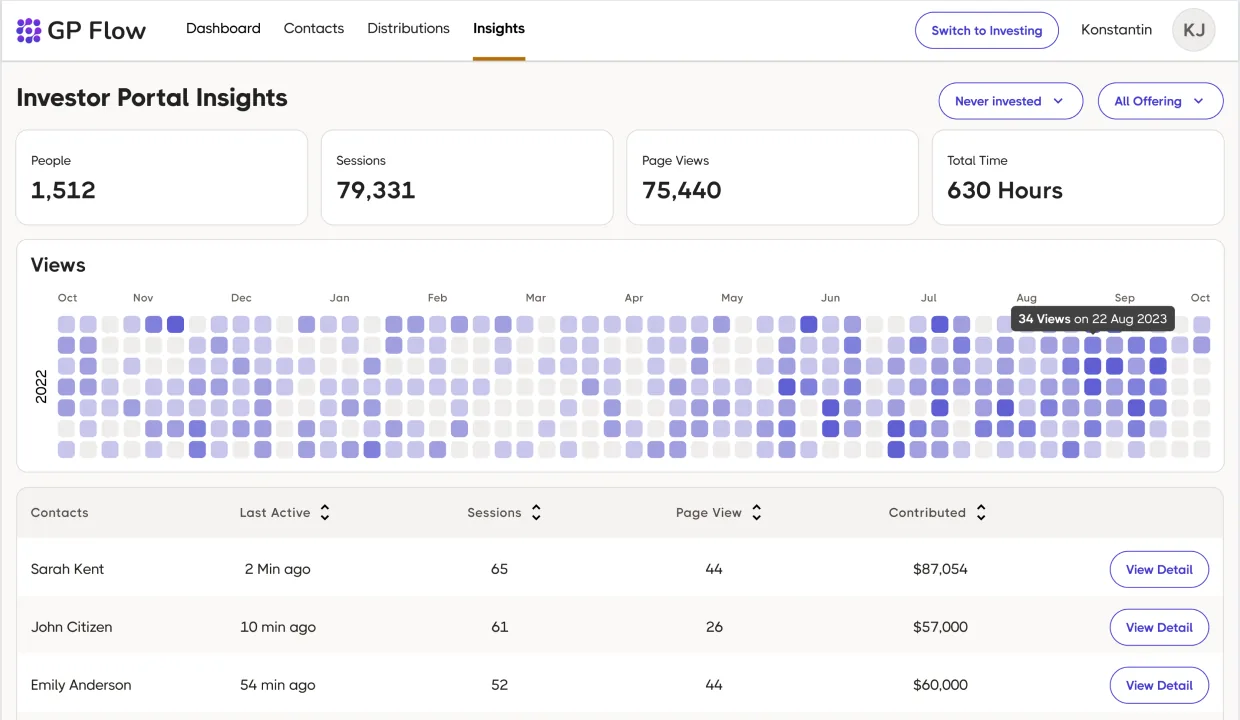View Detail for Sarah Kent

(1159, 569)
